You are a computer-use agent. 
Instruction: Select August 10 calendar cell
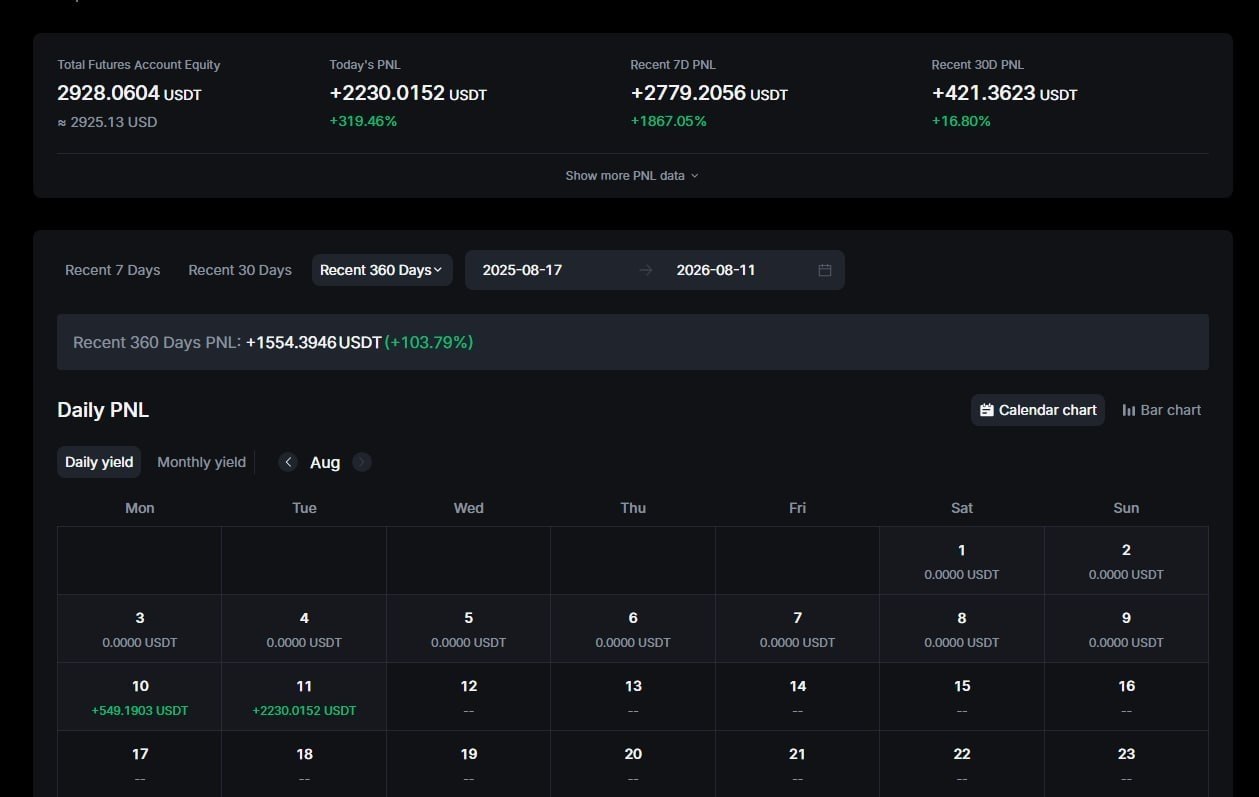(x=140, y=696)
